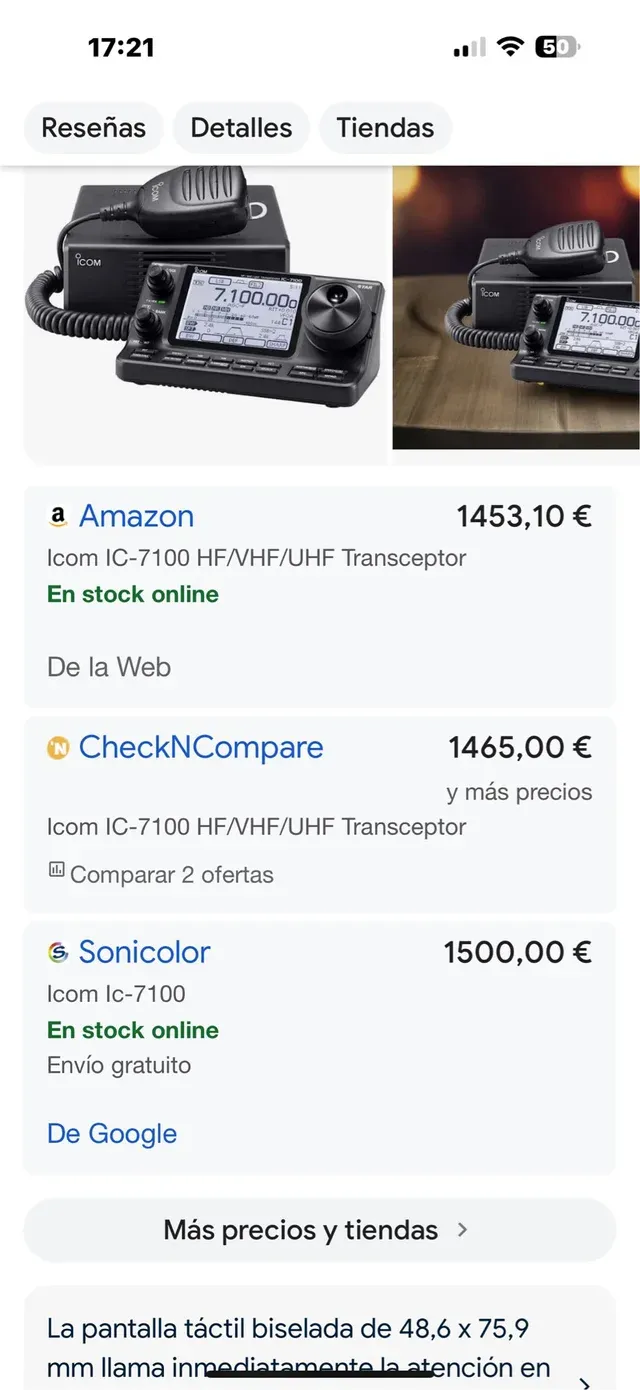Image resolution: width=640 pixels, height=1390 pixels.
Task: Switch to the Reseñas tab
Action: pos(93,128)
